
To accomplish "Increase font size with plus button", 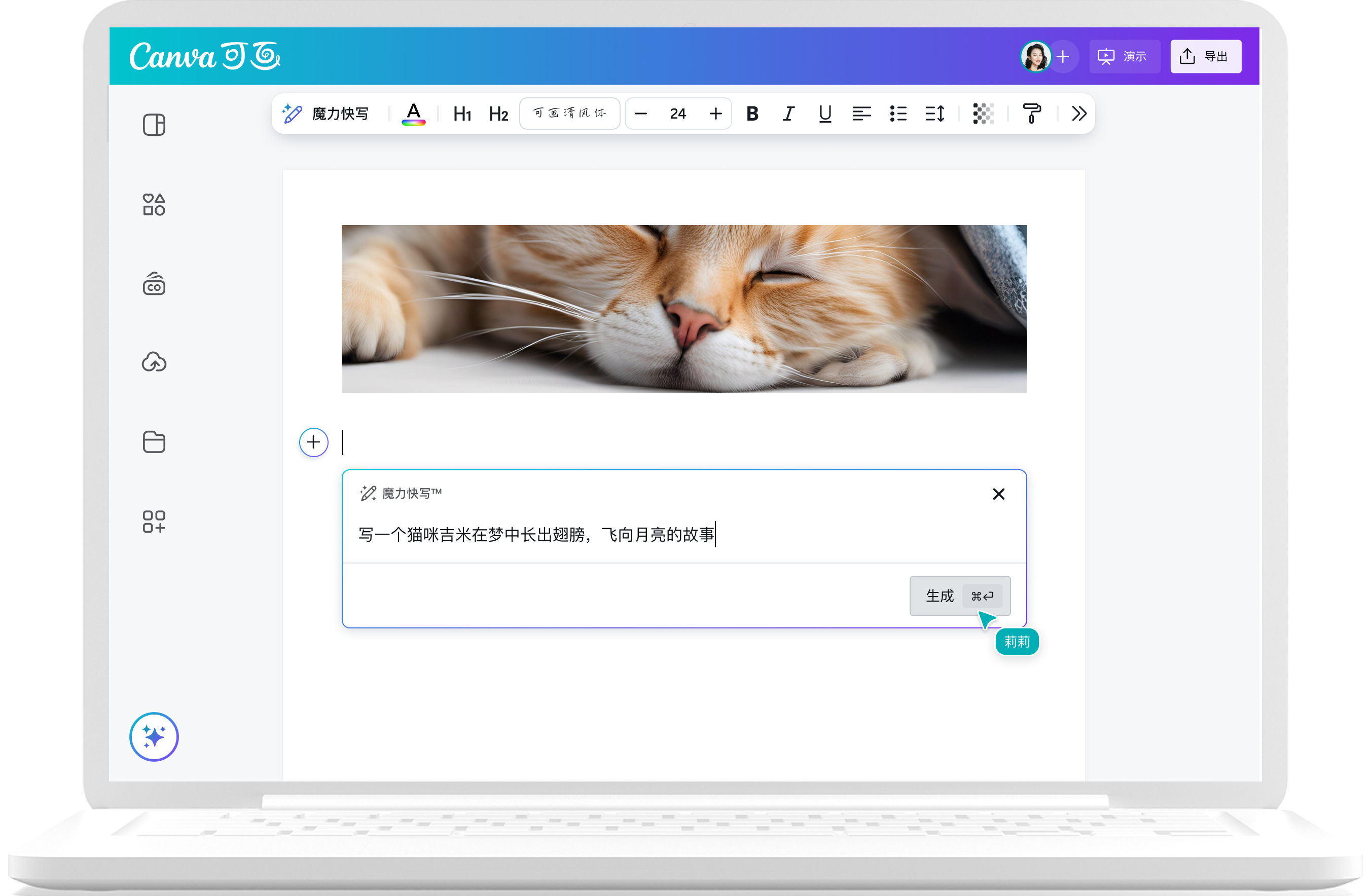I will coord(715,114).
